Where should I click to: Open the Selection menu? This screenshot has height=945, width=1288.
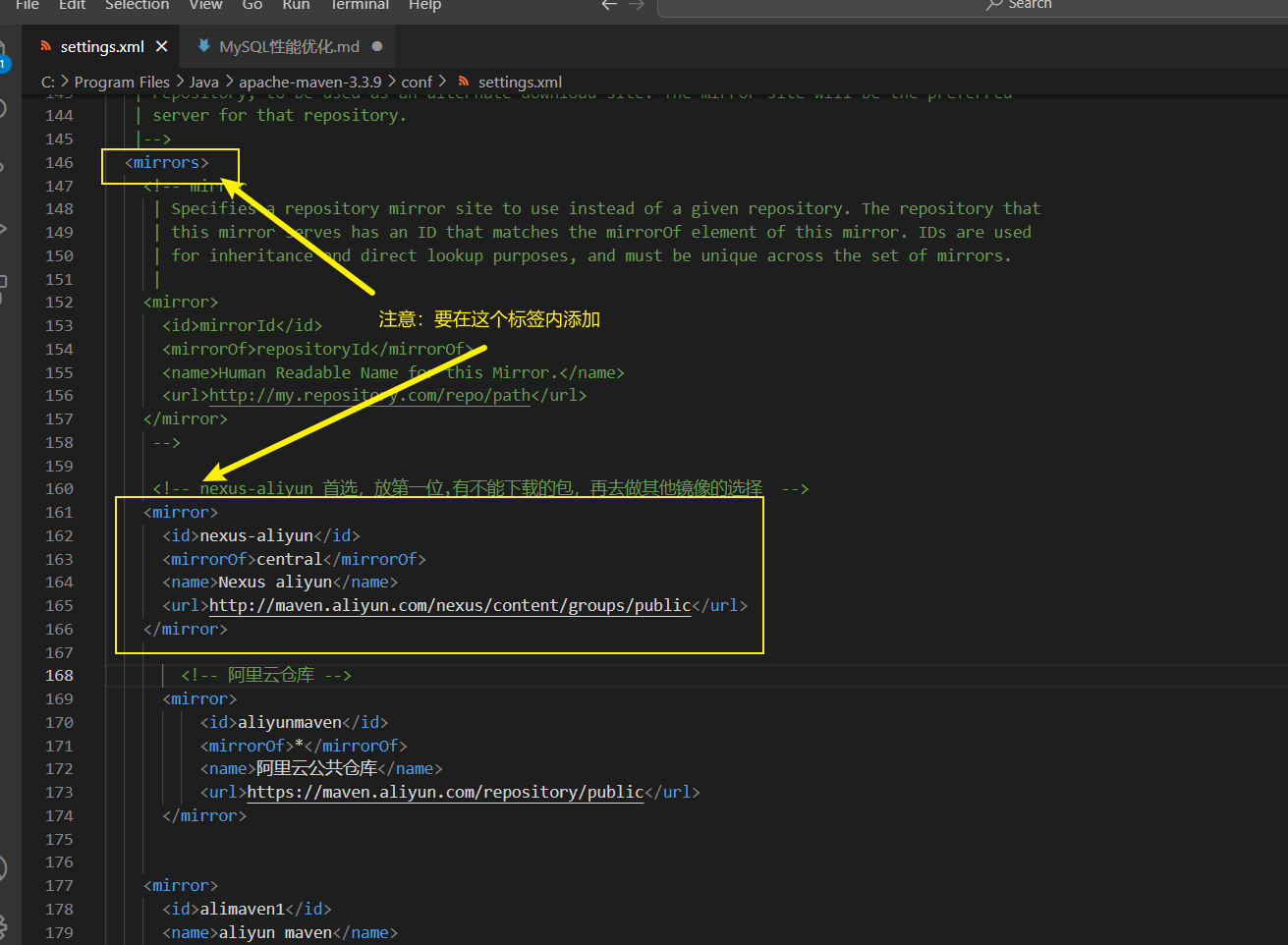click(138, 4)
